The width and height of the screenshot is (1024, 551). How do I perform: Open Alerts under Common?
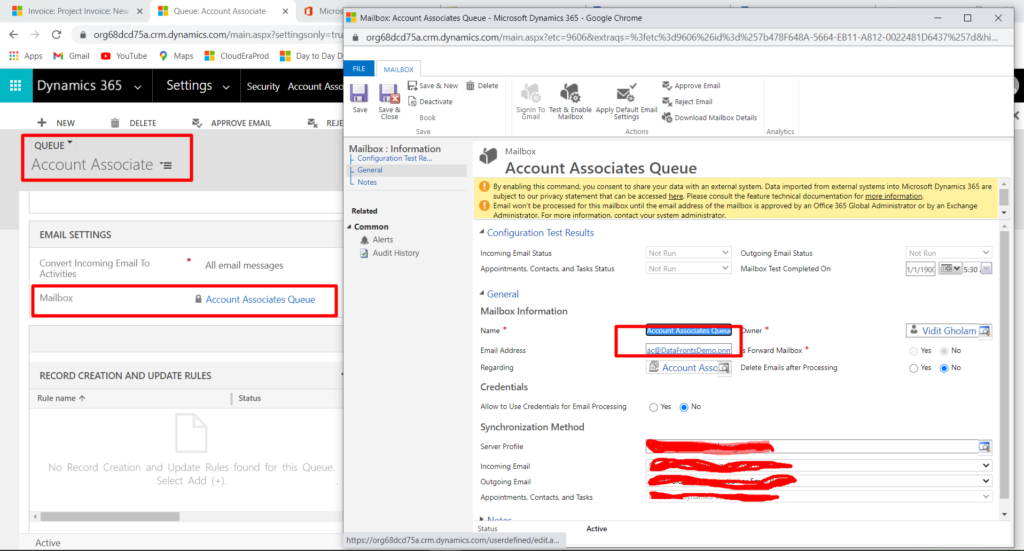(x=383, y=240)
